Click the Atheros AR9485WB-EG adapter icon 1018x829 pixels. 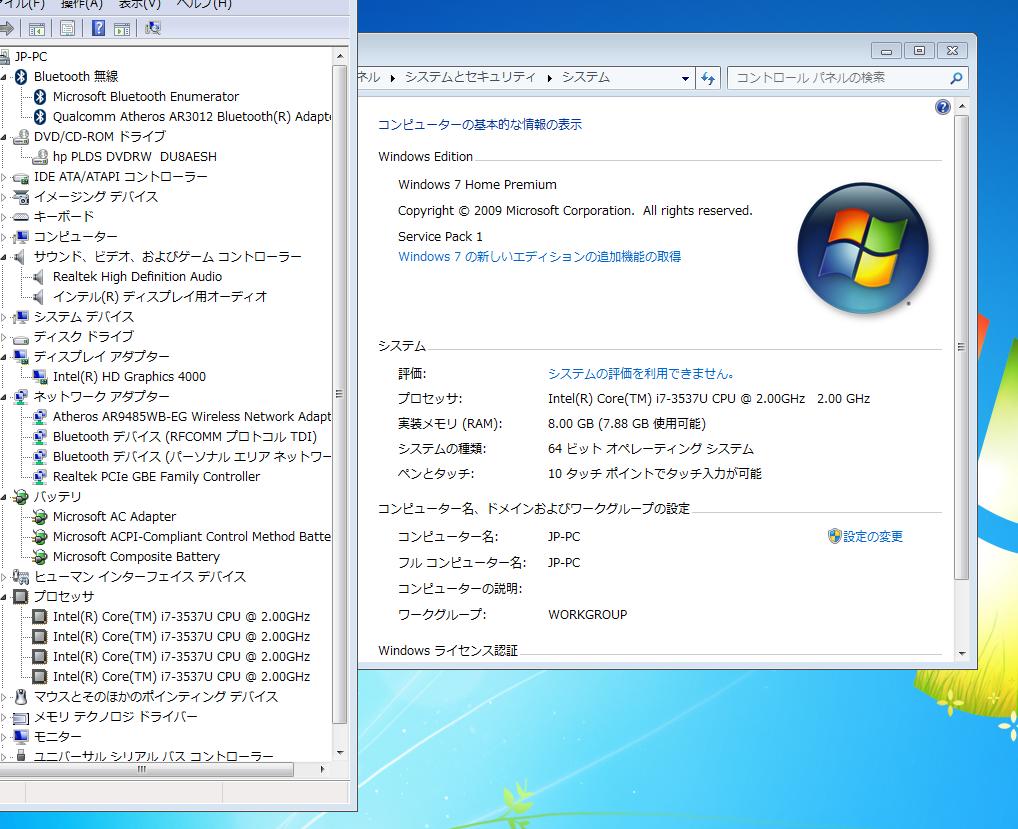point(40,417)
